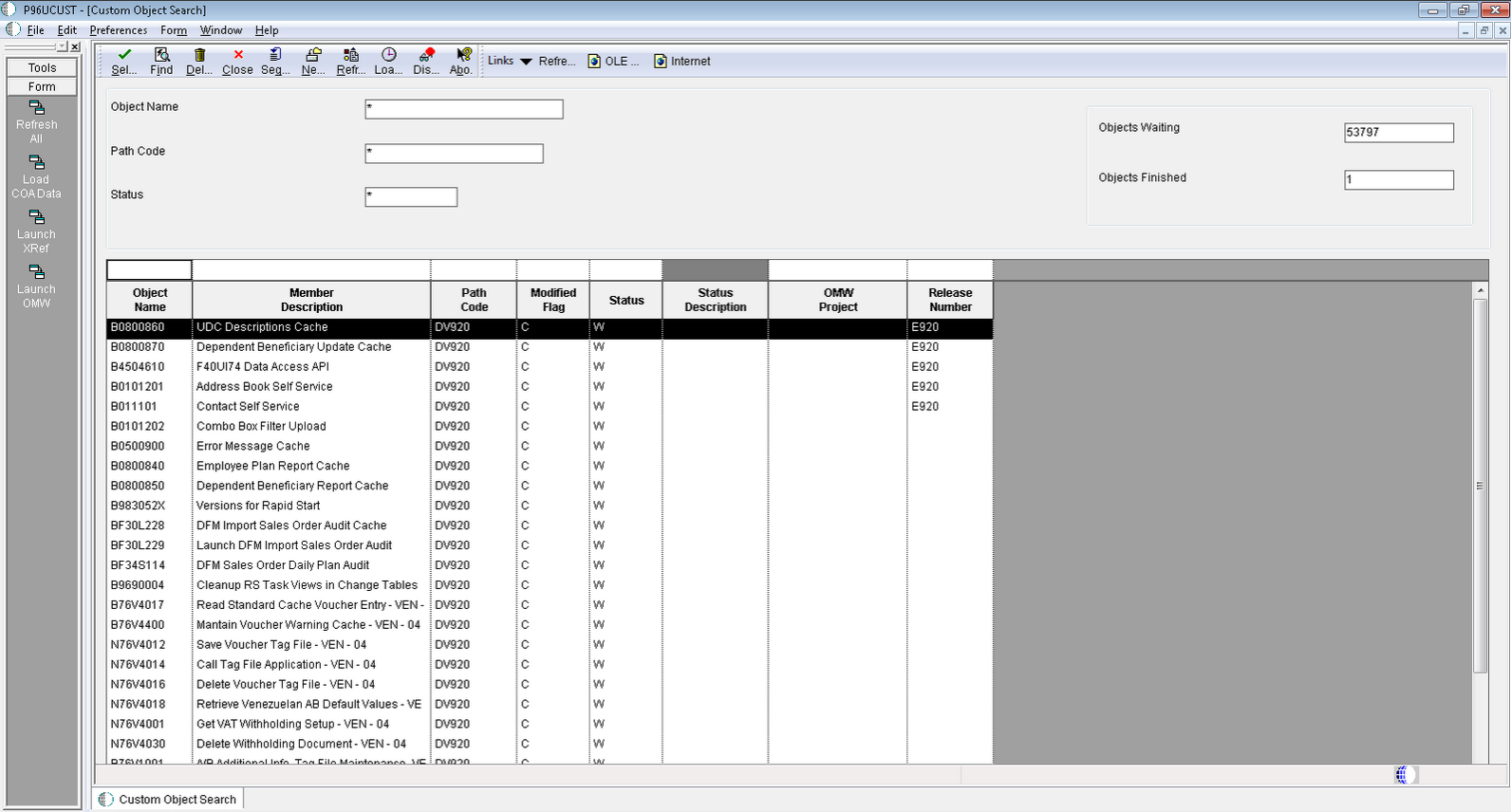Click Load COA Data in side panel
Screen dimensions: 1511x812
click(36, 176)
